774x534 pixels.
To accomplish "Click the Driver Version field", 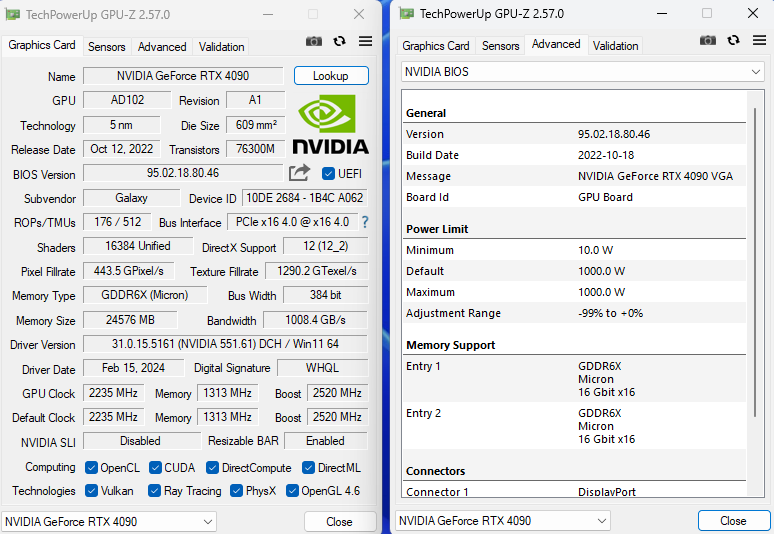I will (x=226, y=344).
